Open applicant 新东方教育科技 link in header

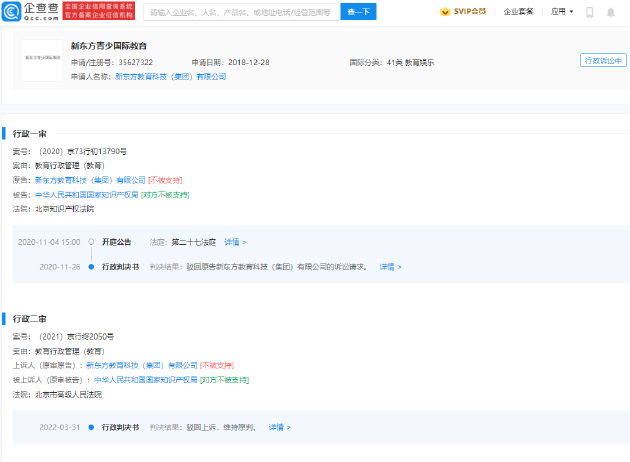[170, 77]
